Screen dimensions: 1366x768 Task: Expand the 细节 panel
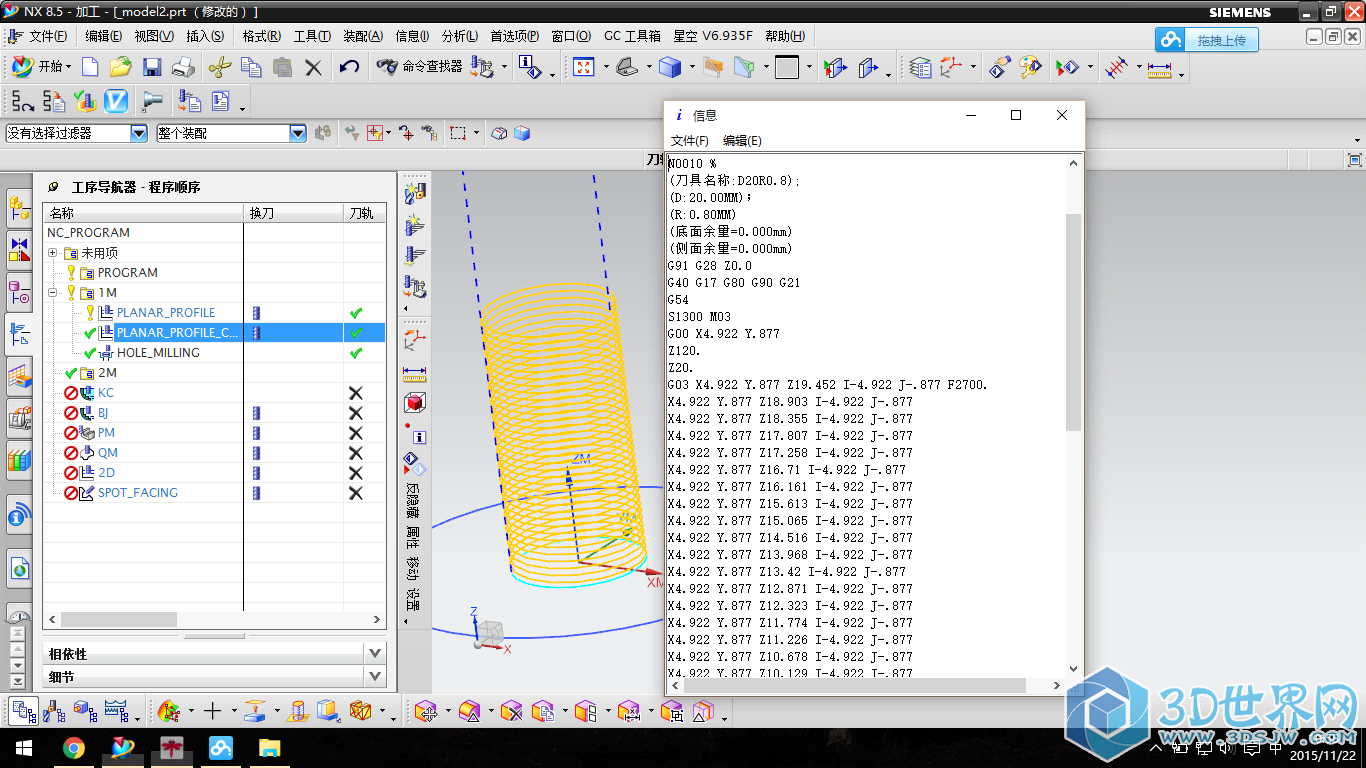click(376, 677)
